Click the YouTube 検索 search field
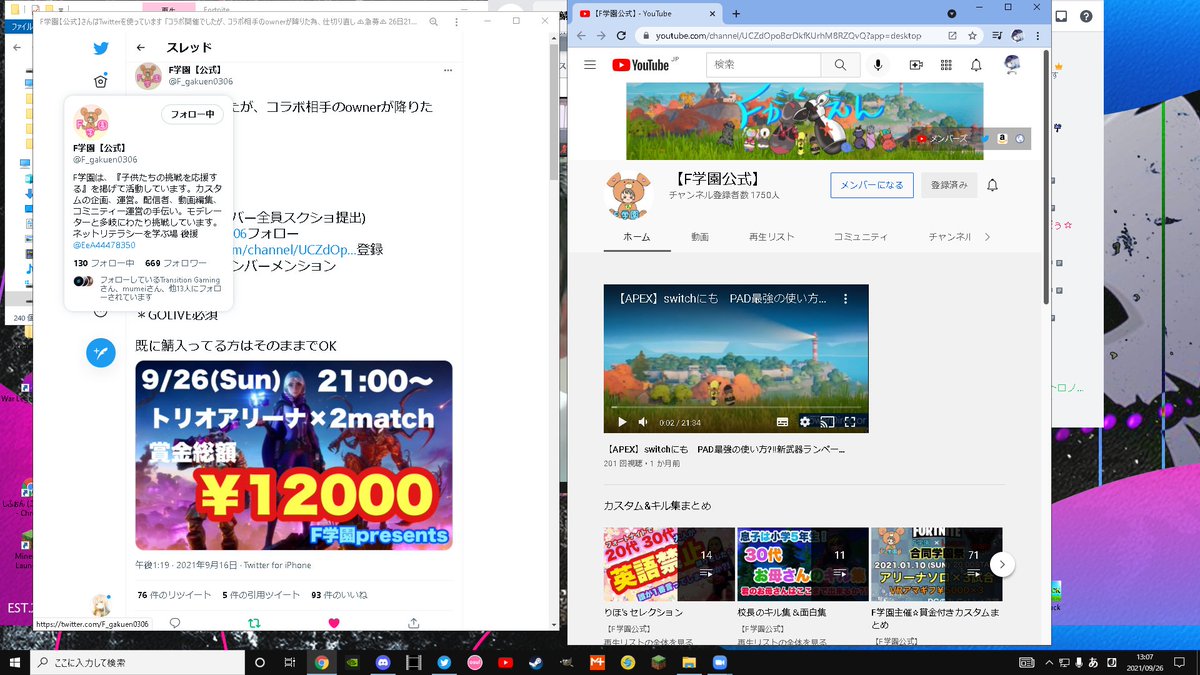The height and width of the screenshot is (675, 1200). click(764, 65)
